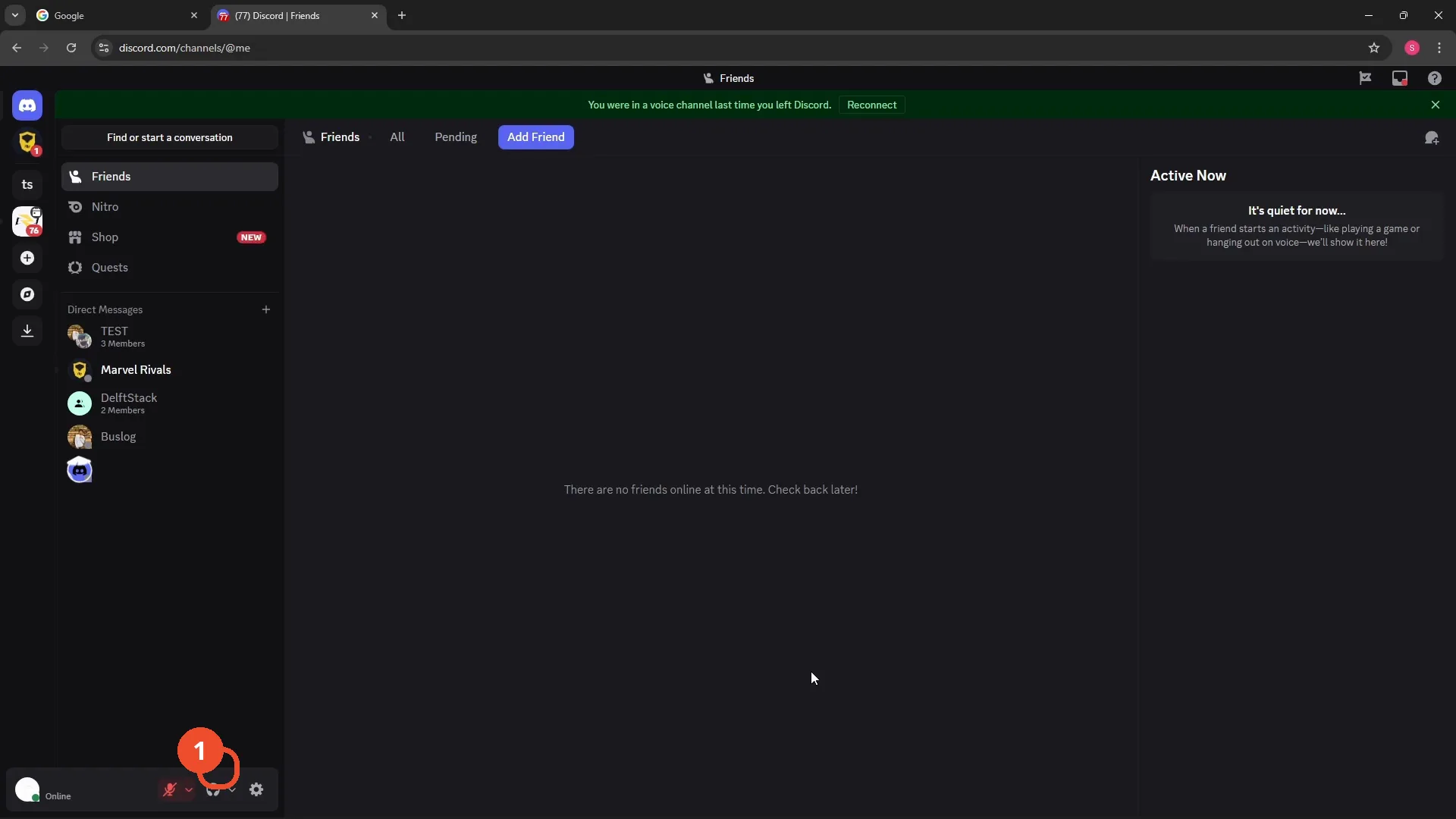Screen dimensions: 1456x819
Task: Create new DM with plus icon
Action: [x=266, y=309]
